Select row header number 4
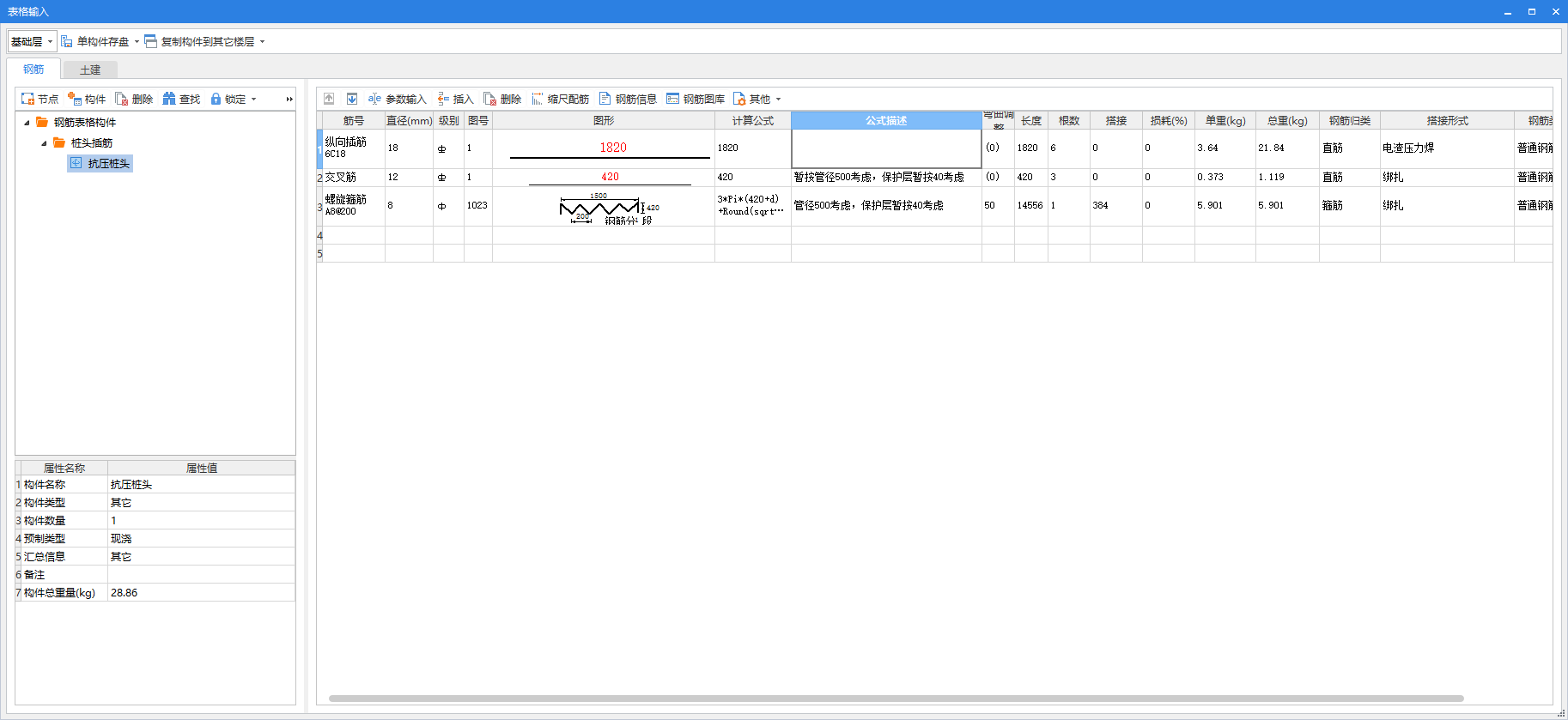Viewport: 1568px width, 720px height. [x=319, y=235]
